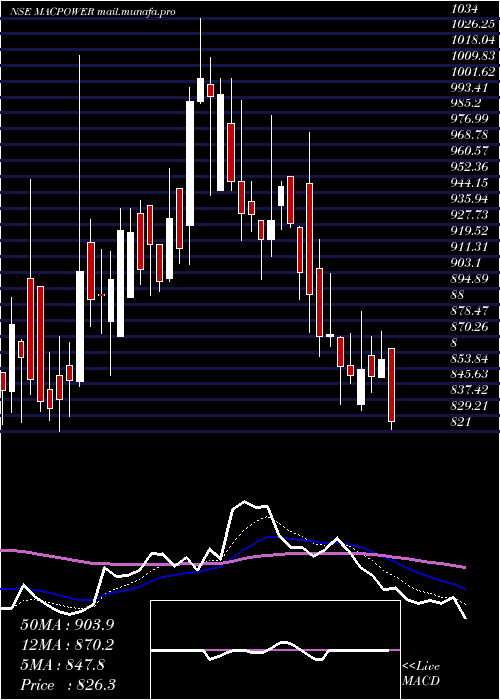The height and width of the screenshot is (700, 500).
Task: Click the last red candle closing near 826
Action: 392,385
